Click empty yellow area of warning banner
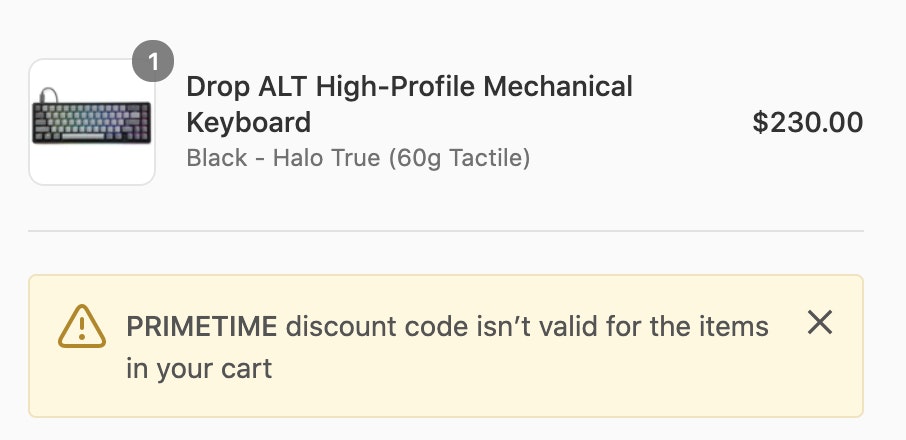This screenshot has width=906, height=440. tap(600, 385)
